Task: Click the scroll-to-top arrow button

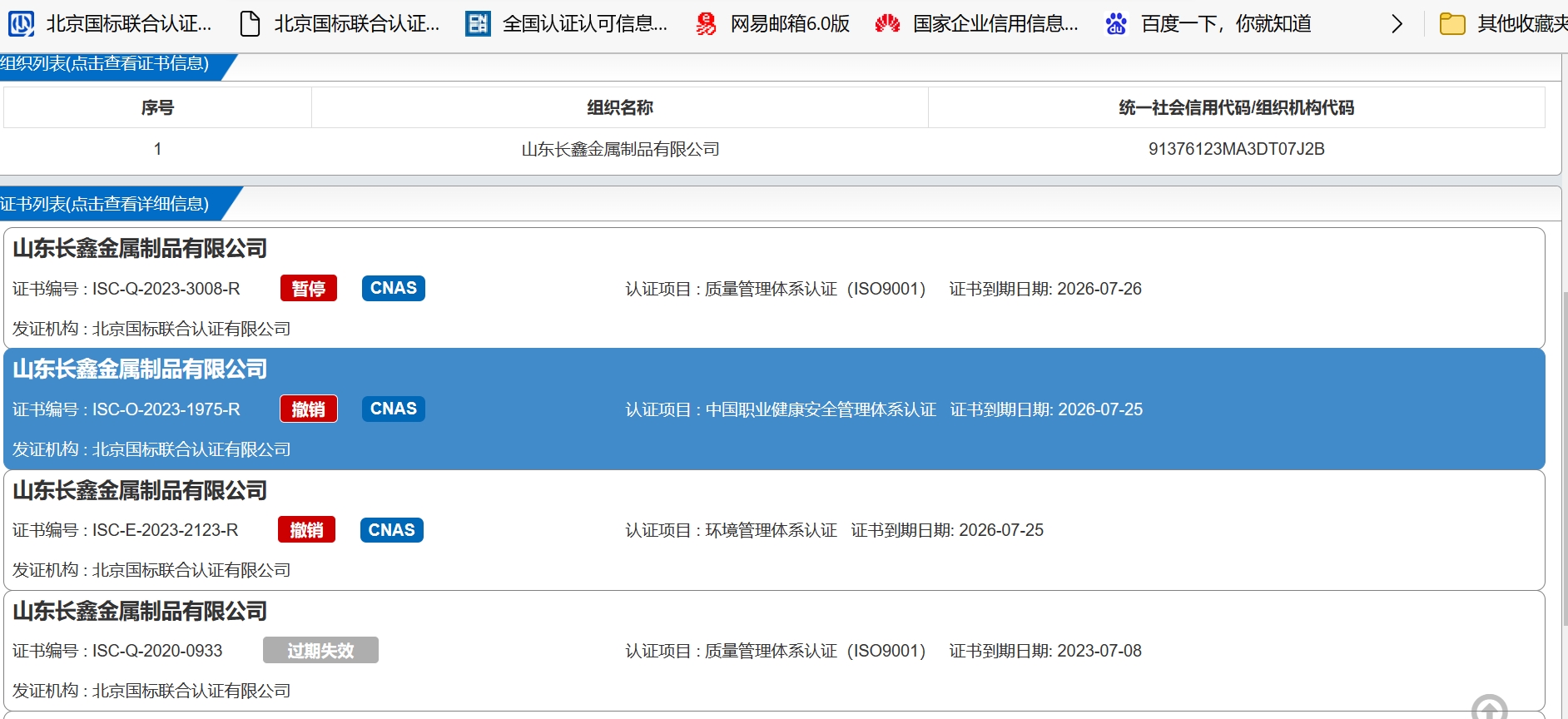Action: coord(1489,709)
